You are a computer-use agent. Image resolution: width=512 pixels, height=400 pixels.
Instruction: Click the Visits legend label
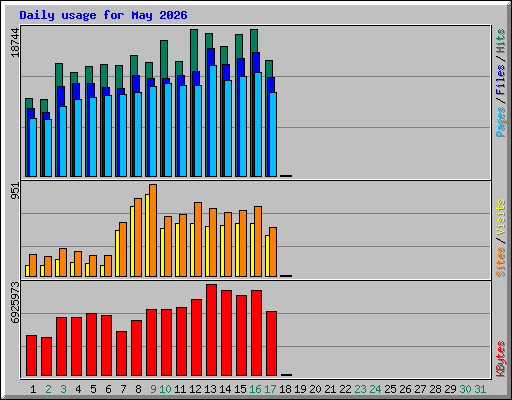point(501,217)
